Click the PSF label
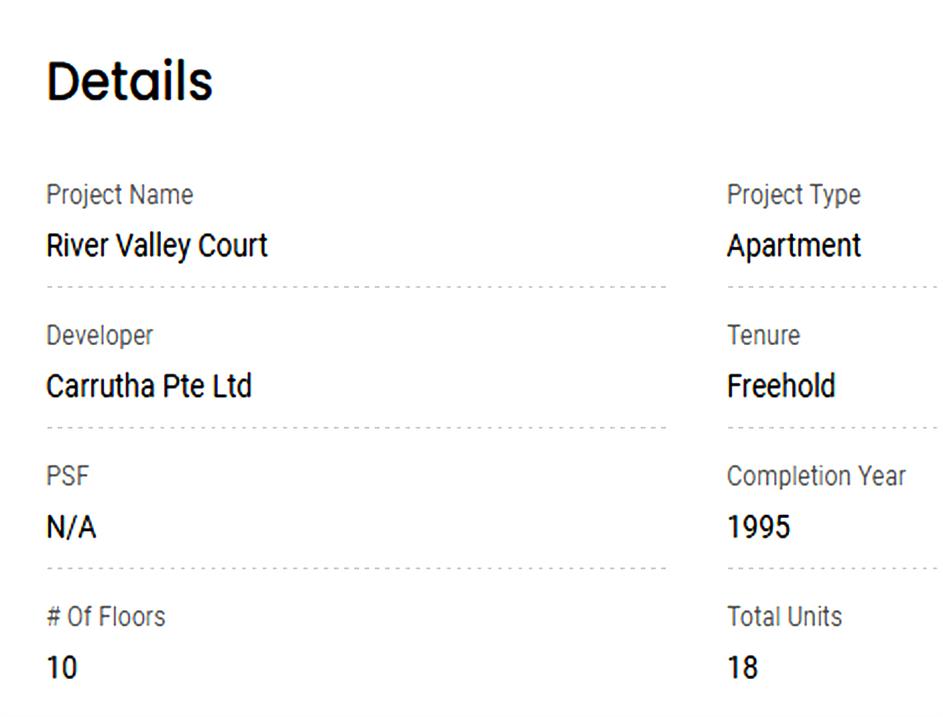The width and height of the screenshot is (943, 717). [x=67, y=476]
